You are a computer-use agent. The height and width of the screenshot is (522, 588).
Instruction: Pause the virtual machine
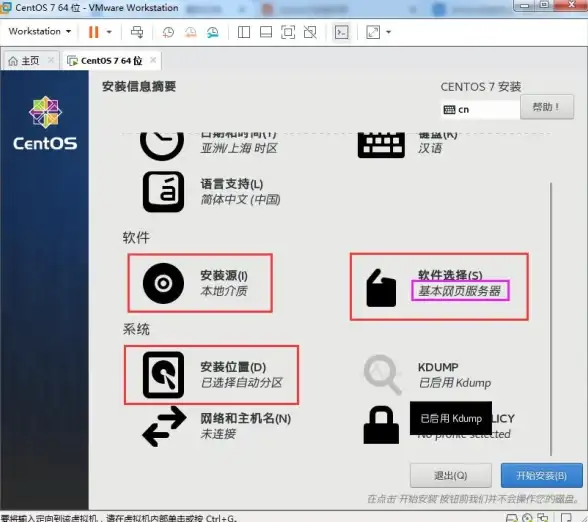(93, 32)
